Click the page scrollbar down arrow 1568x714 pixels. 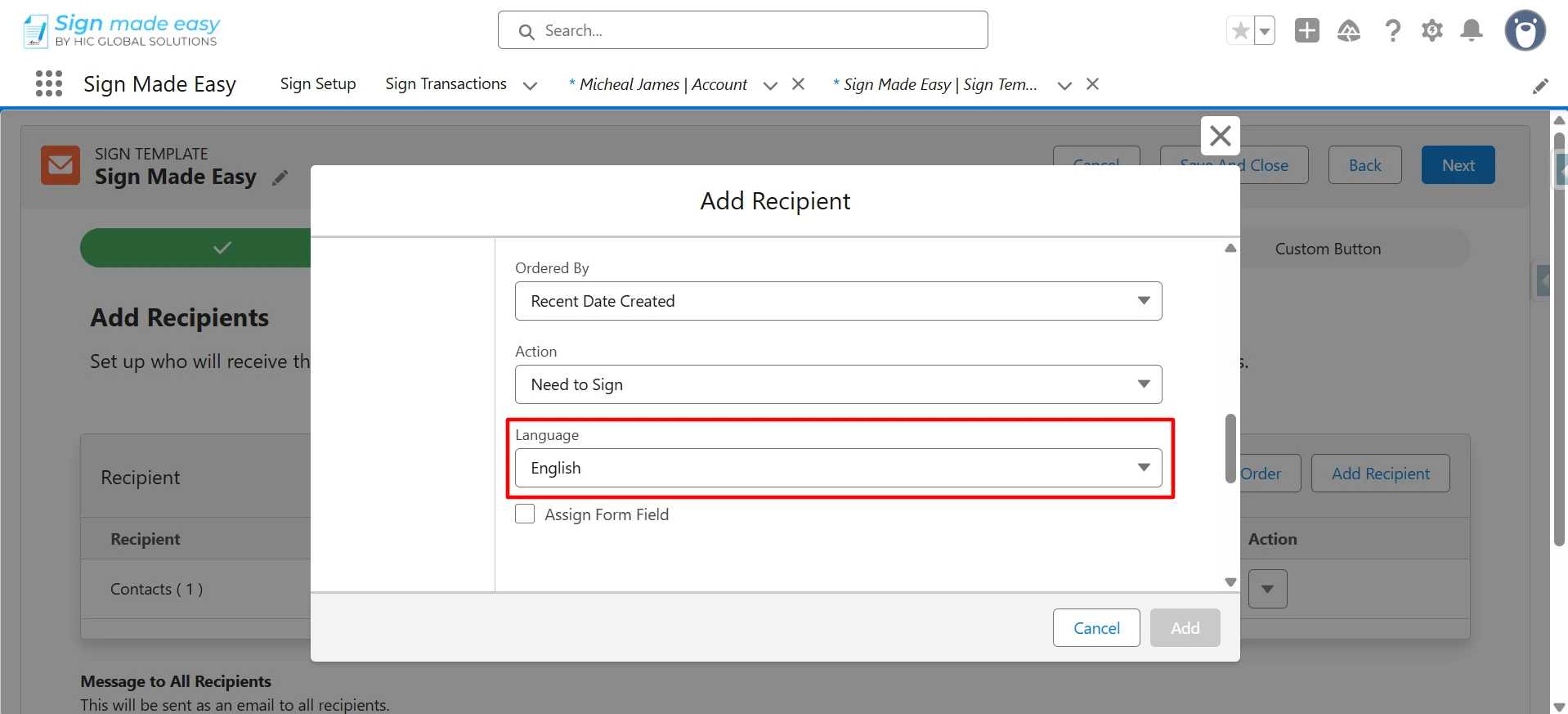pyautogui.click(x=1559, y=707)
